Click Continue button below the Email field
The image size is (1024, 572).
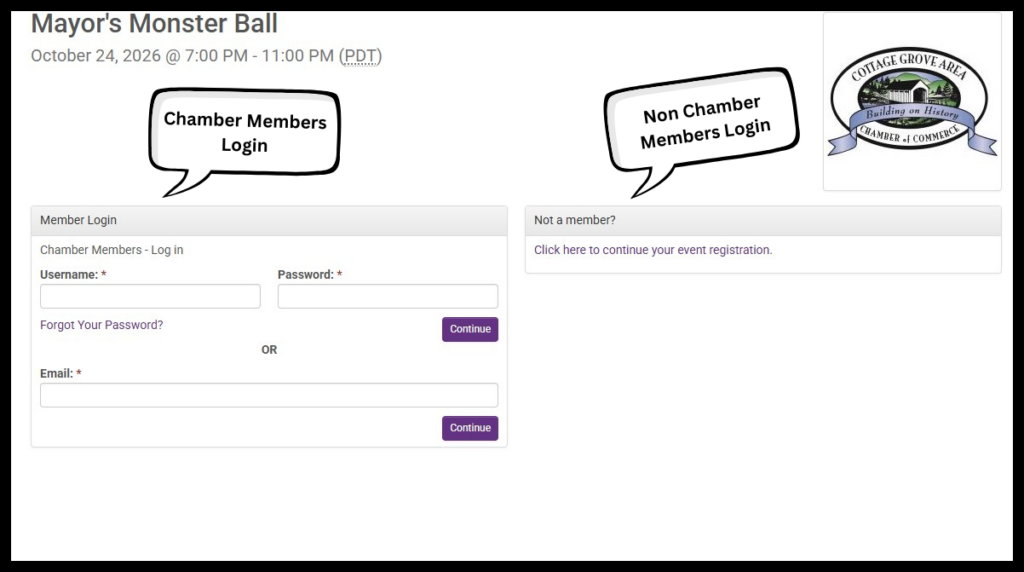(470, 428)
